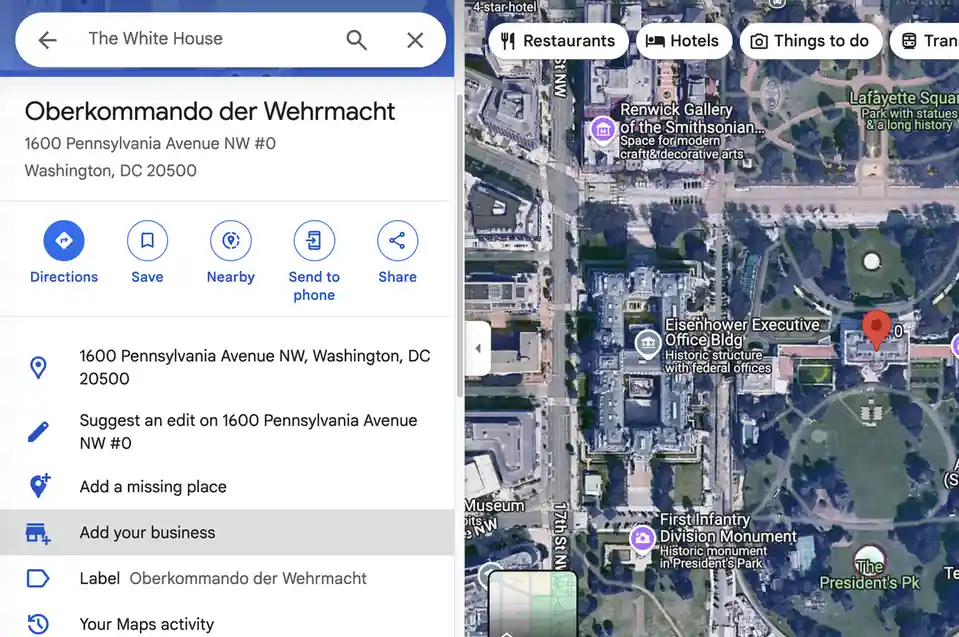This screenshot has width=959, height=637.
Task: Save this place with bookmark icon
Action: pos(147,240)
